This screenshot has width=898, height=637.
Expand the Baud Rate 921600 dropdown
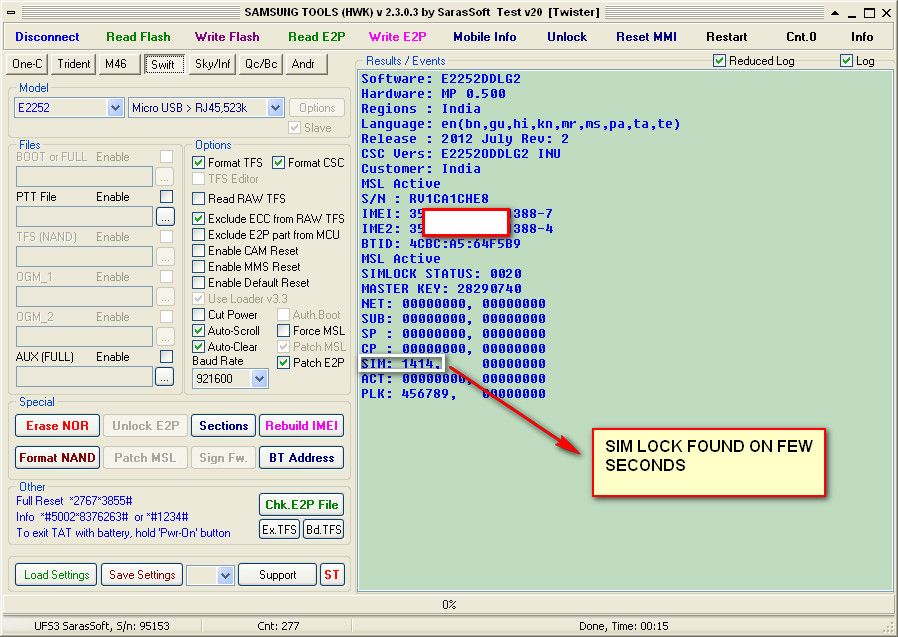(x=259, y=379)
